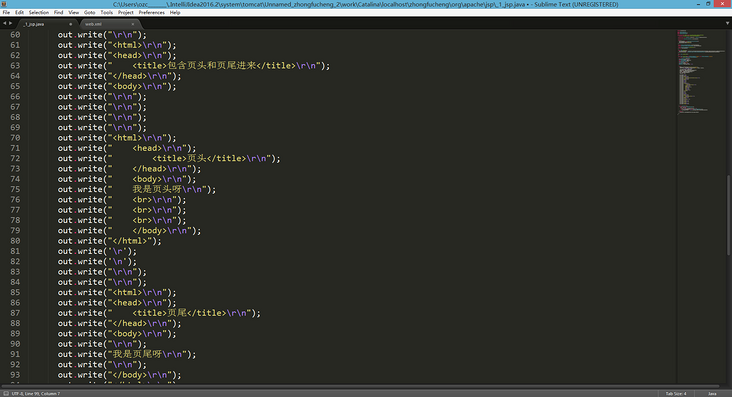Click the vertical scrollbar thumb
Screen dimensions: 732x397
728,215
